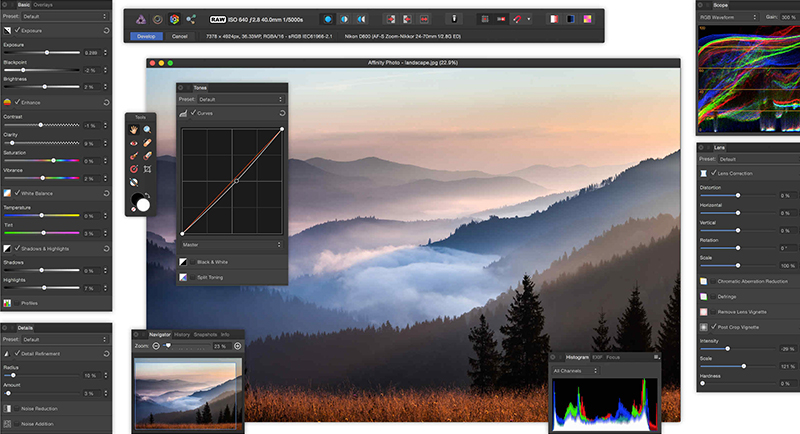Switch to the Photo persona icon

click(x=141, y=19)
